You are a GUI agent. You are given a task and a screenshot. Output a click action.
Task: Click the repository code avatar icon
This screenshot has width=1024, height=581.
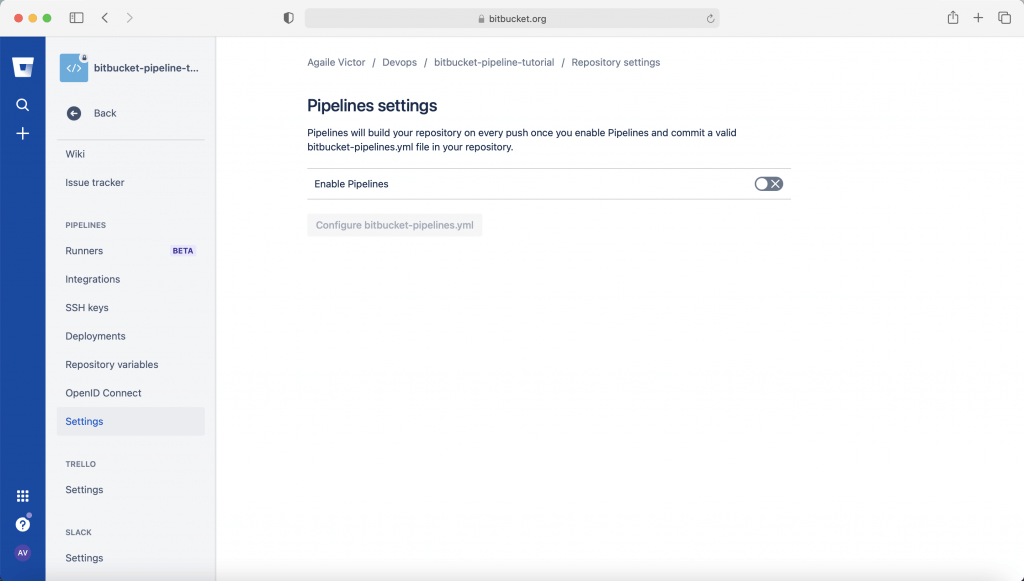click(74, 68)
